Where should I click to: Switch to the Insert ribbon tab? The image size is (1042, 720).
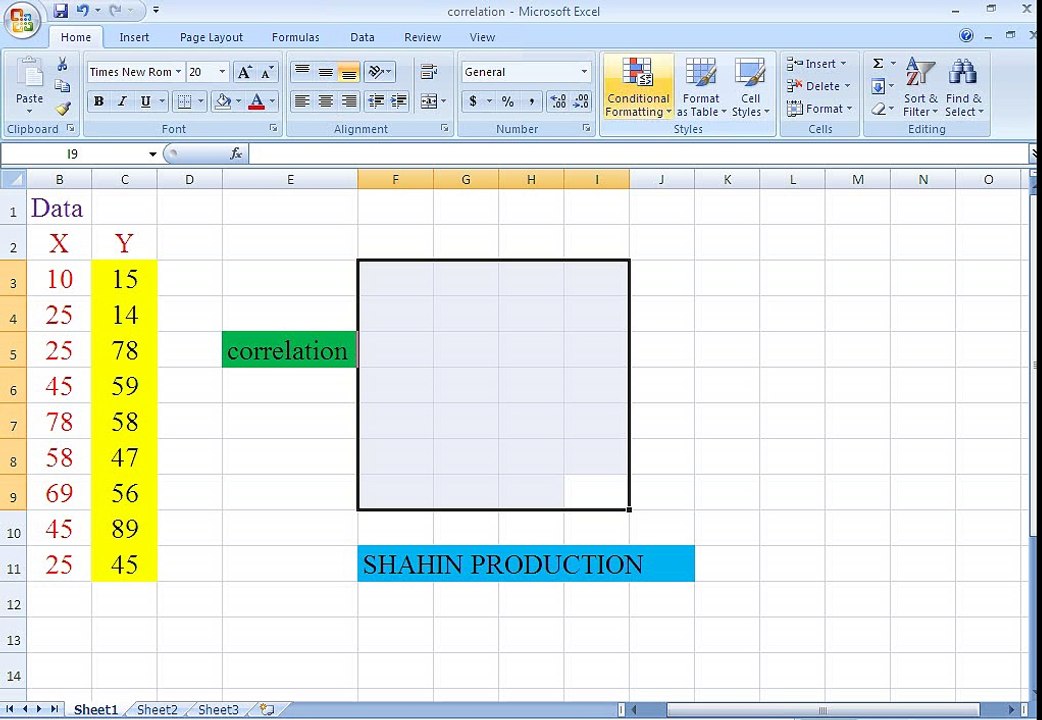tap(134, 37)
